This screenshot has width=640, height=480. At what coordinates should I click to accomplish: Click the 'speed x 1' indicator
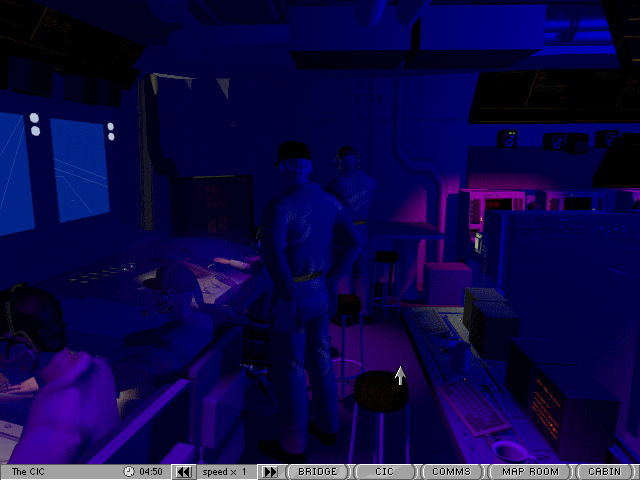[224, 472]
